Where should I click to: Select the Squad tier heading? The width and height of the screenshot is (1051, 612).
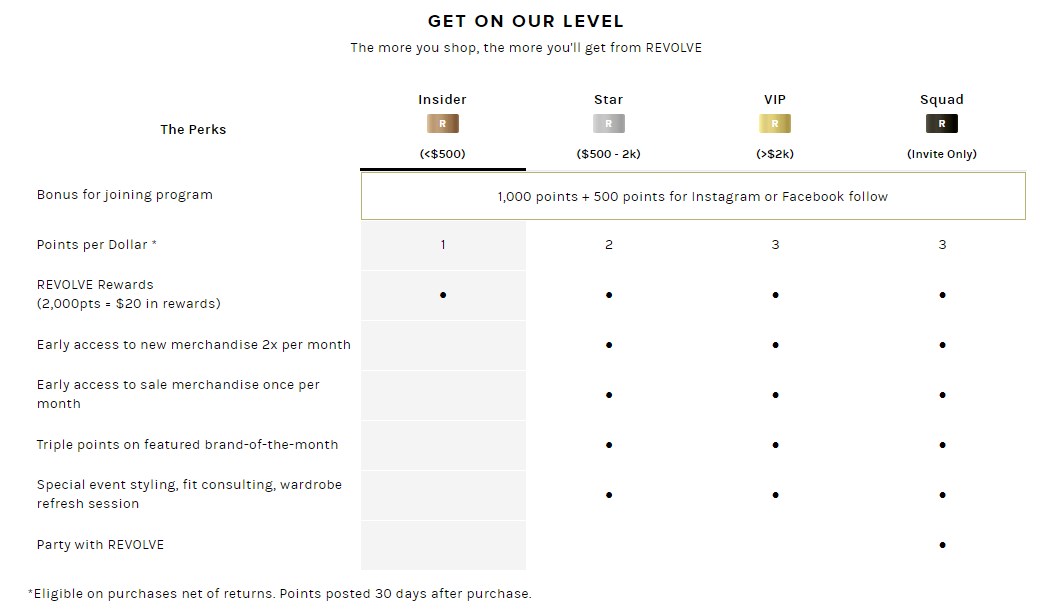tap(942, 100)
